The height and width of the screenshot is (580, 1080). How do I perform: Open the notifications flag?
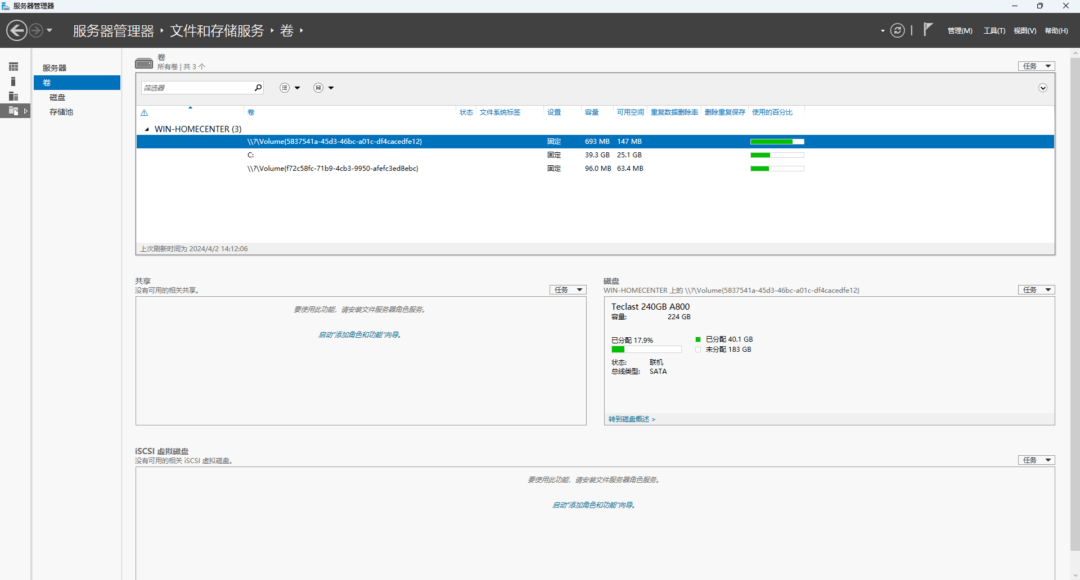point(928,30)
